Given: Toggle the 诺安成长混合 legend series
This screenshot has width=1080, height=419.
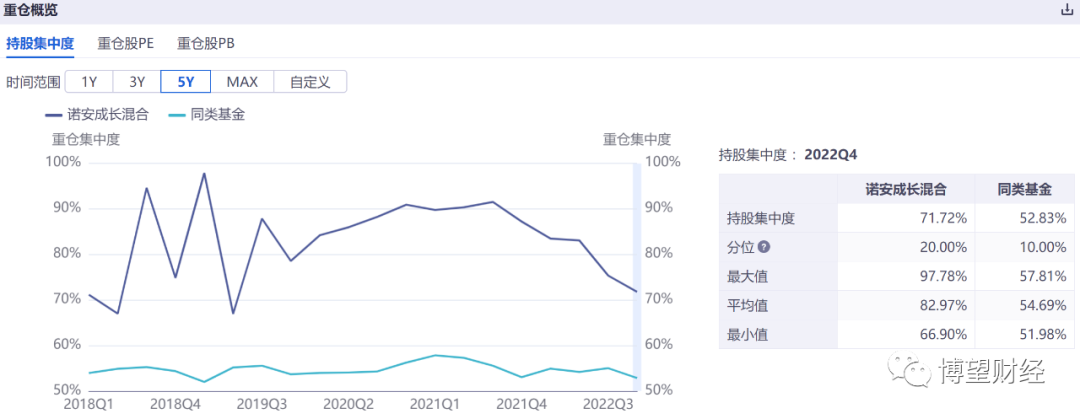Looking at the screenshot, I should point(97,115).
